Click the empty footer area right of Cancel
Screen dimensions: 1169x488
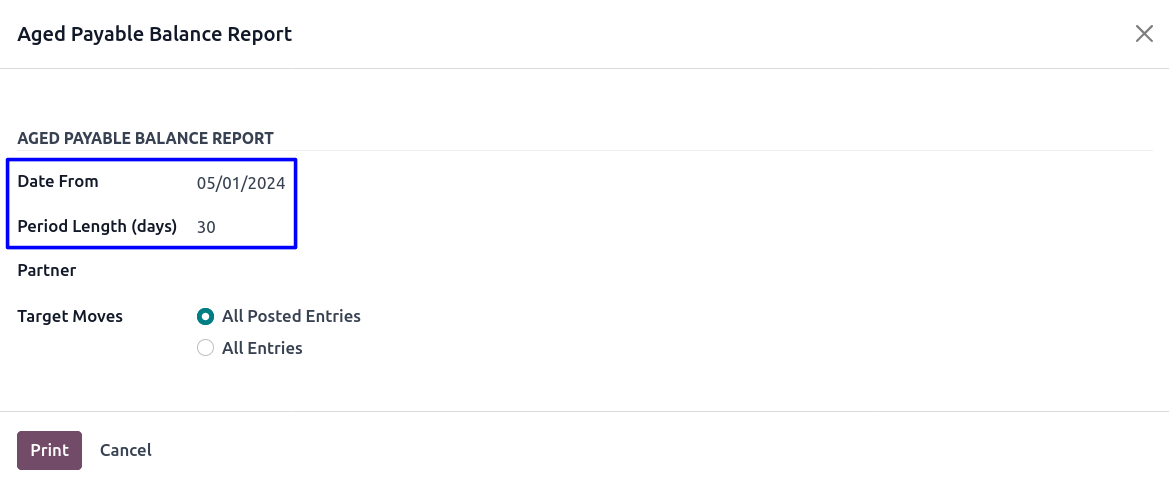point(600,450)
